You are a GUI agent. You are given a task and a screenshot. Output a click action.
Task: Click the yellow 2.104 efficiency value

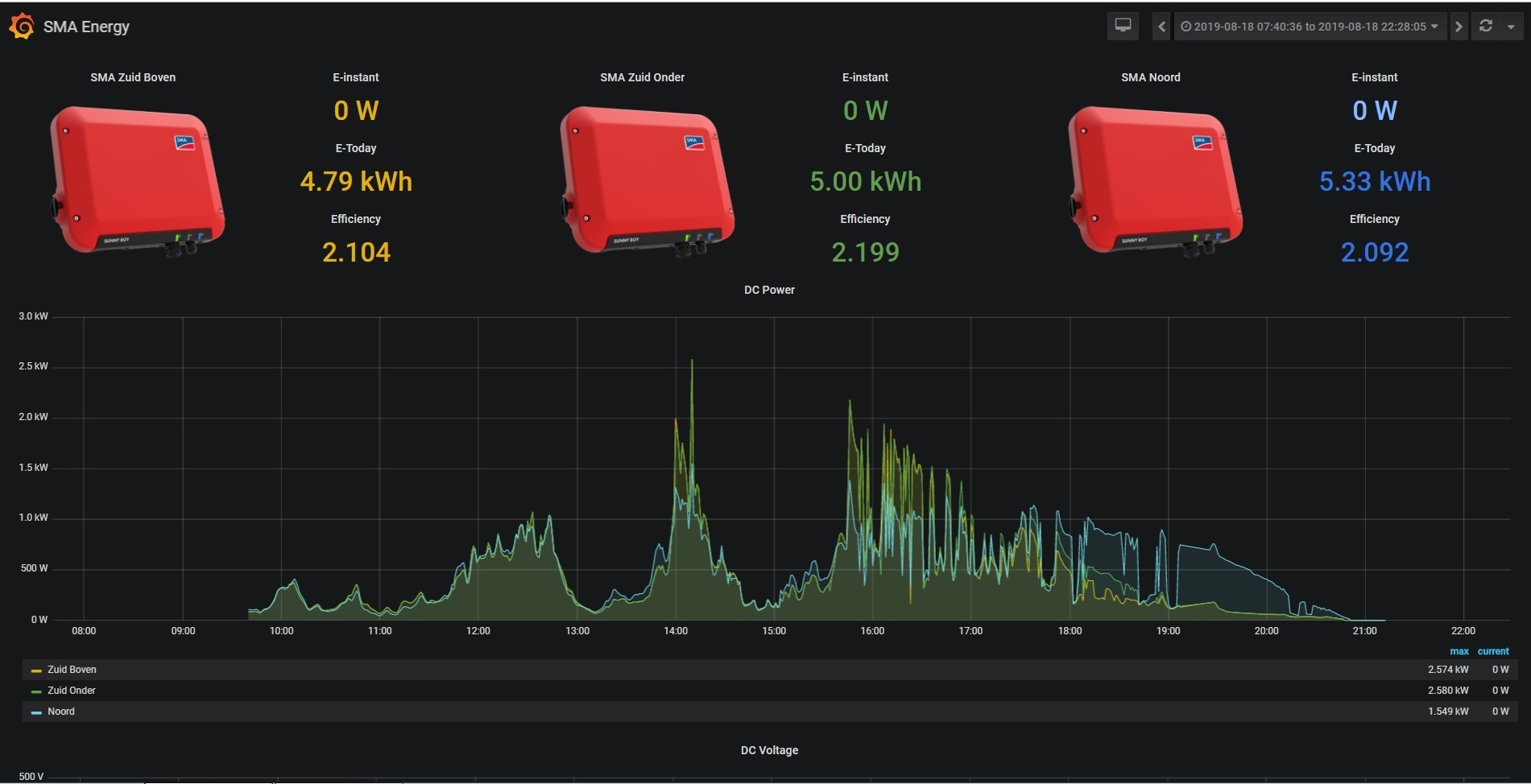click(356, 252)
